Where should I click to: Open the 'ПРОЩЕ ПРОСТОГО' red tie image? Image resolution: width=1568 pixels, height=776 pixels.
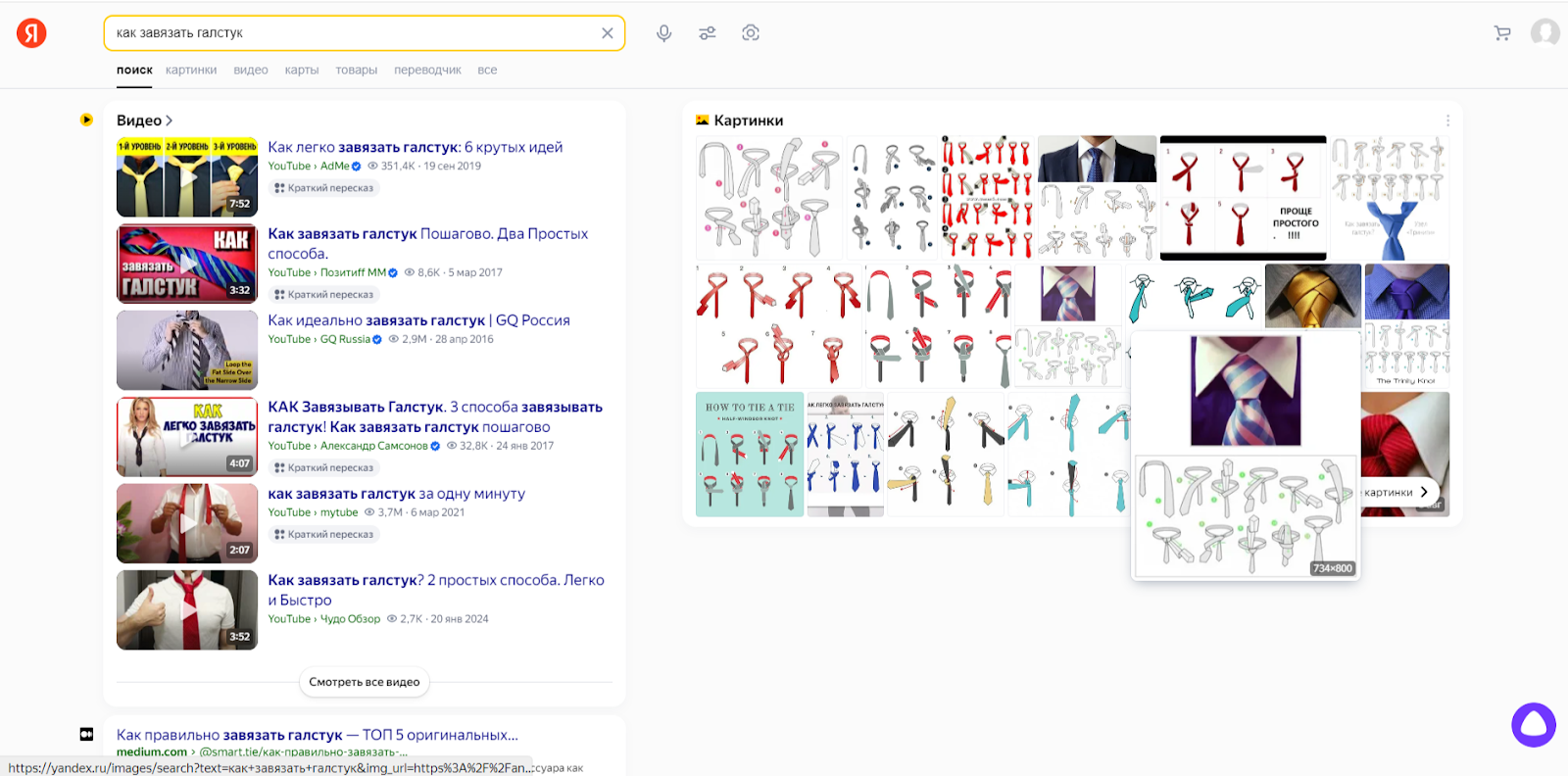coord(1244,198)
